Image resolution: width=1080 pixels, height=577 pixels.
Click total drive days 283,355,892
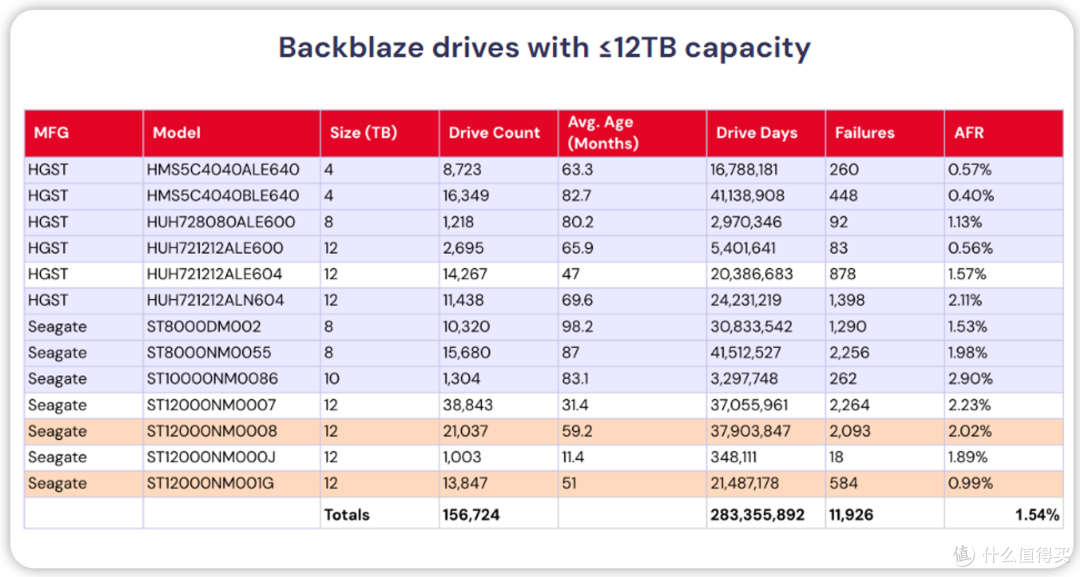click(x=757, y=515)
